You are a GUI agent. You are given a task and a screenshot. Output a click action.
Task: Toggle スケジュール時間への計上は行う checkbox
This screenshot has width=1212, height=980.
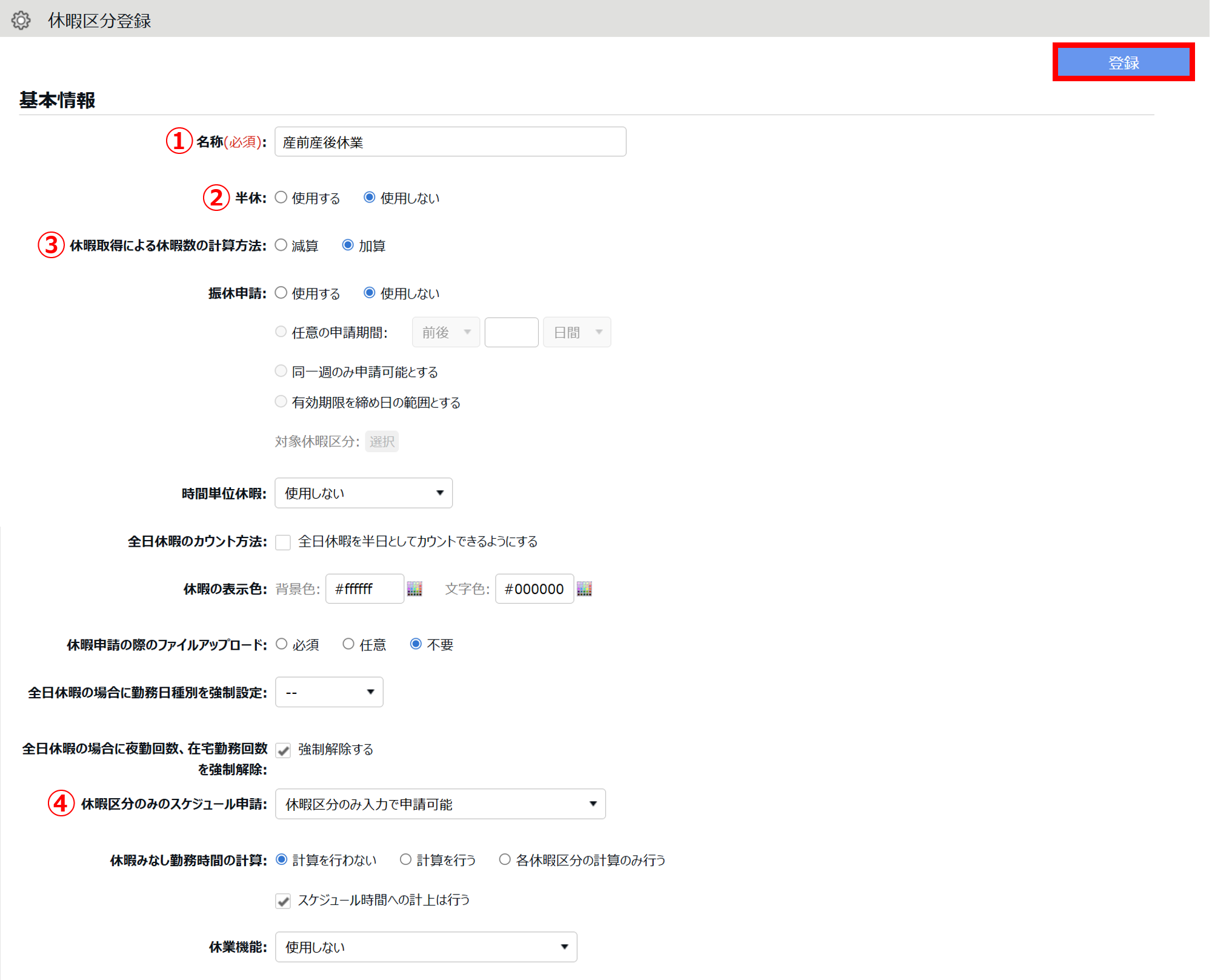(x=283, y=901)
